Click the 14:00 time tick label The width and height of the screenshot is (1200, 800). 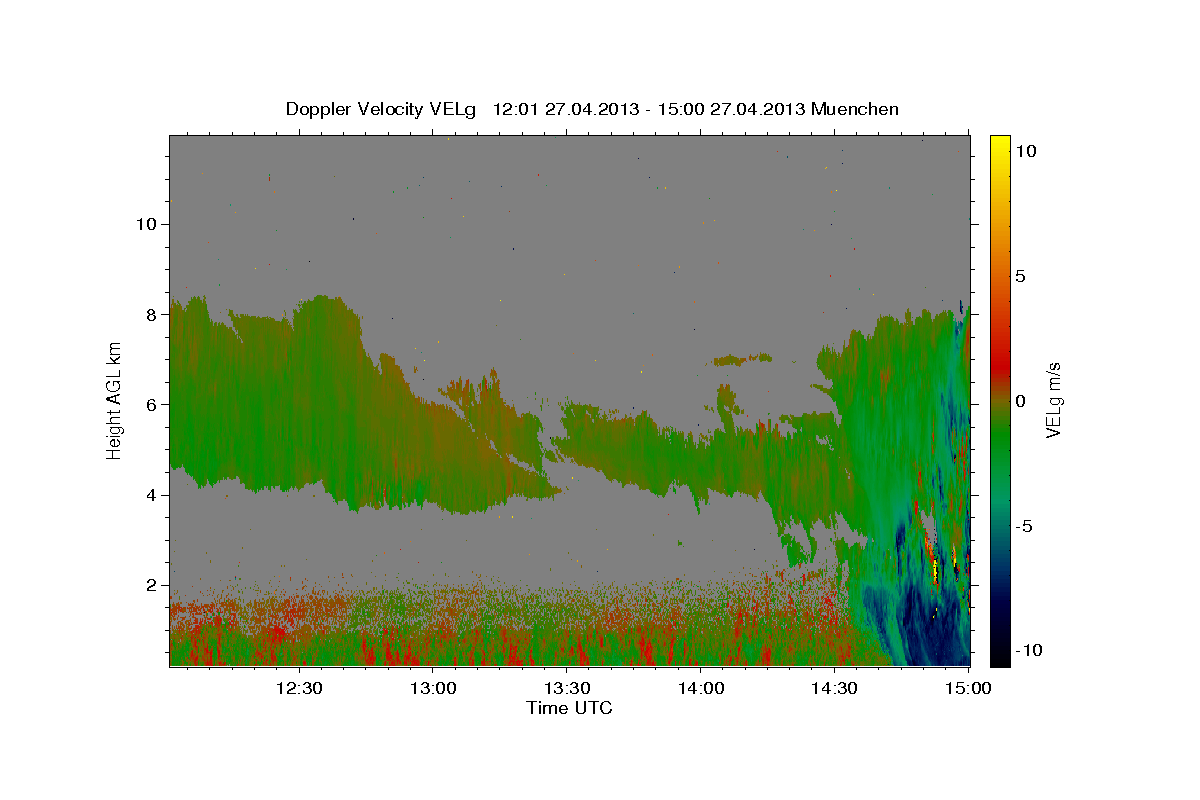(701, 689)
